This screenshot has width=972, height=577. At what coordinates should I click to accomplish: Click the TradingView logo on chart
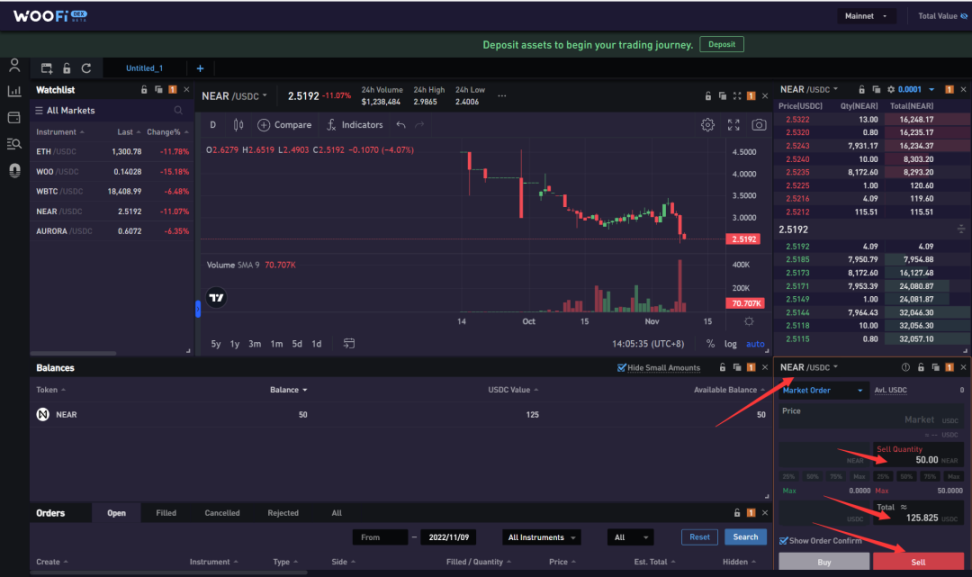pyautogui.click(x=216, y=297)
